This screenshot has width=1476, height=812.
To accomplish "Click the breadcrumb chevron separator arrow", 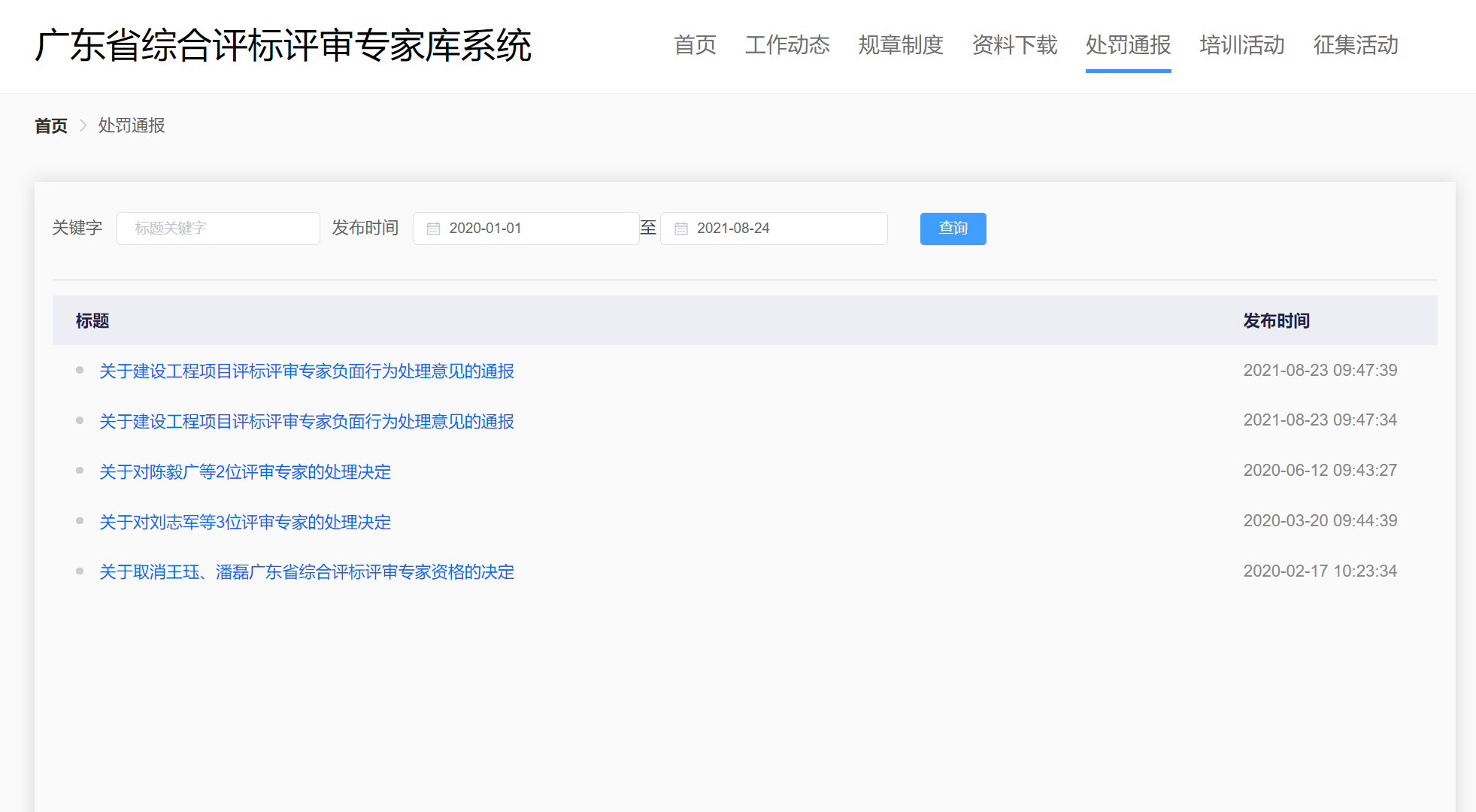I will pos(83,126).
